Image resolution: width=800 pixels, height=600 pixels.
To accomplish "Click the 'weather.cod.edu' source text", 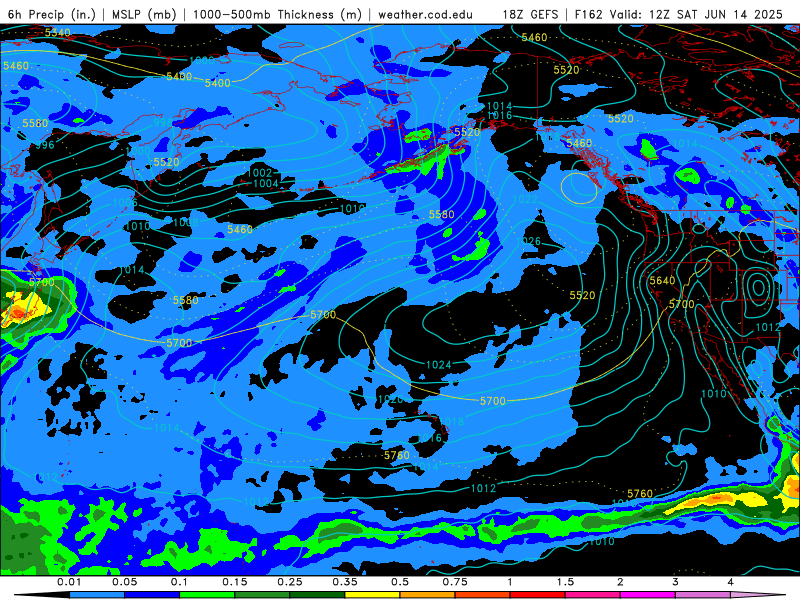I will [425, 14].
